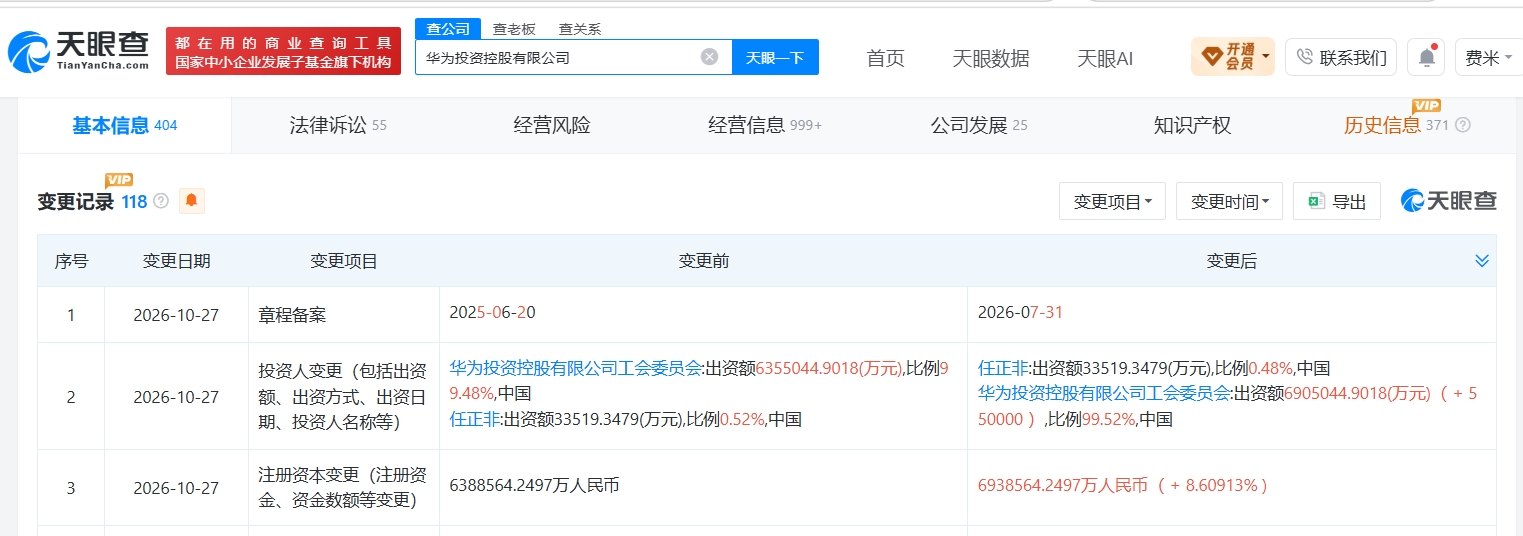Click the 6388564.2497万人民币 value
Viewport: 1523px width, 536px height.
(x=535, y=486)
